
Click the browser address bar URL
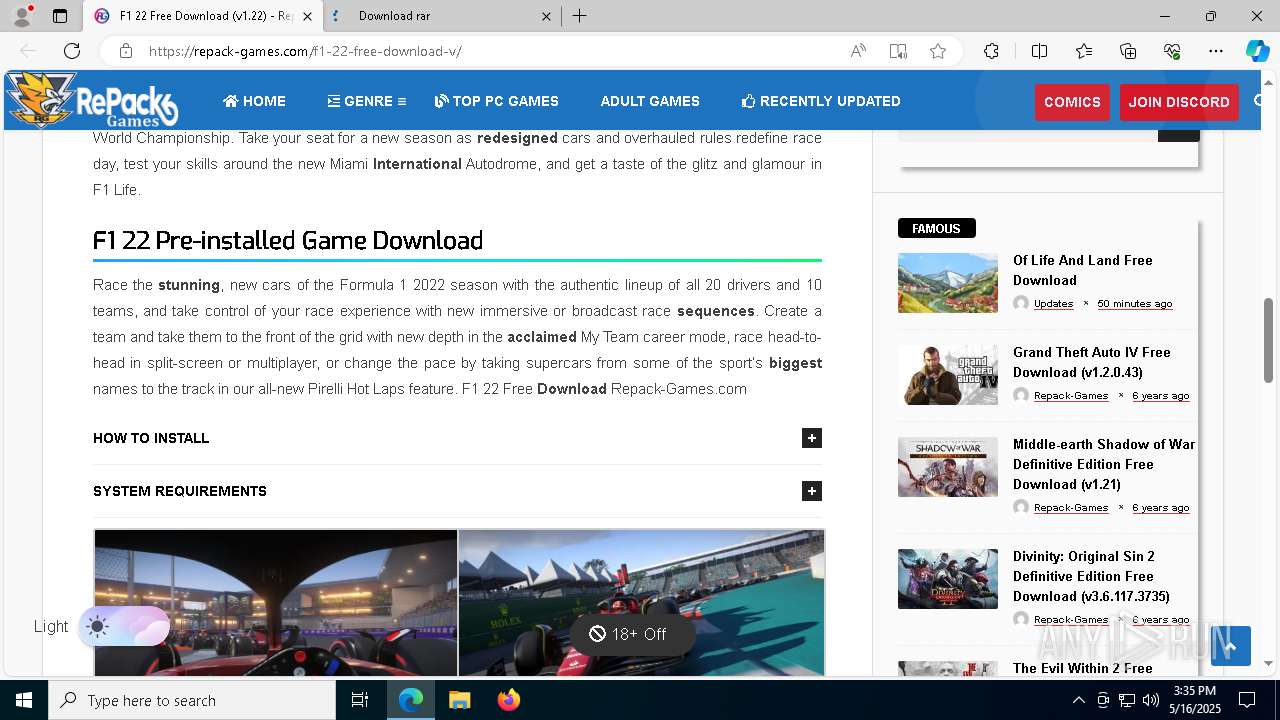point(305,51)
